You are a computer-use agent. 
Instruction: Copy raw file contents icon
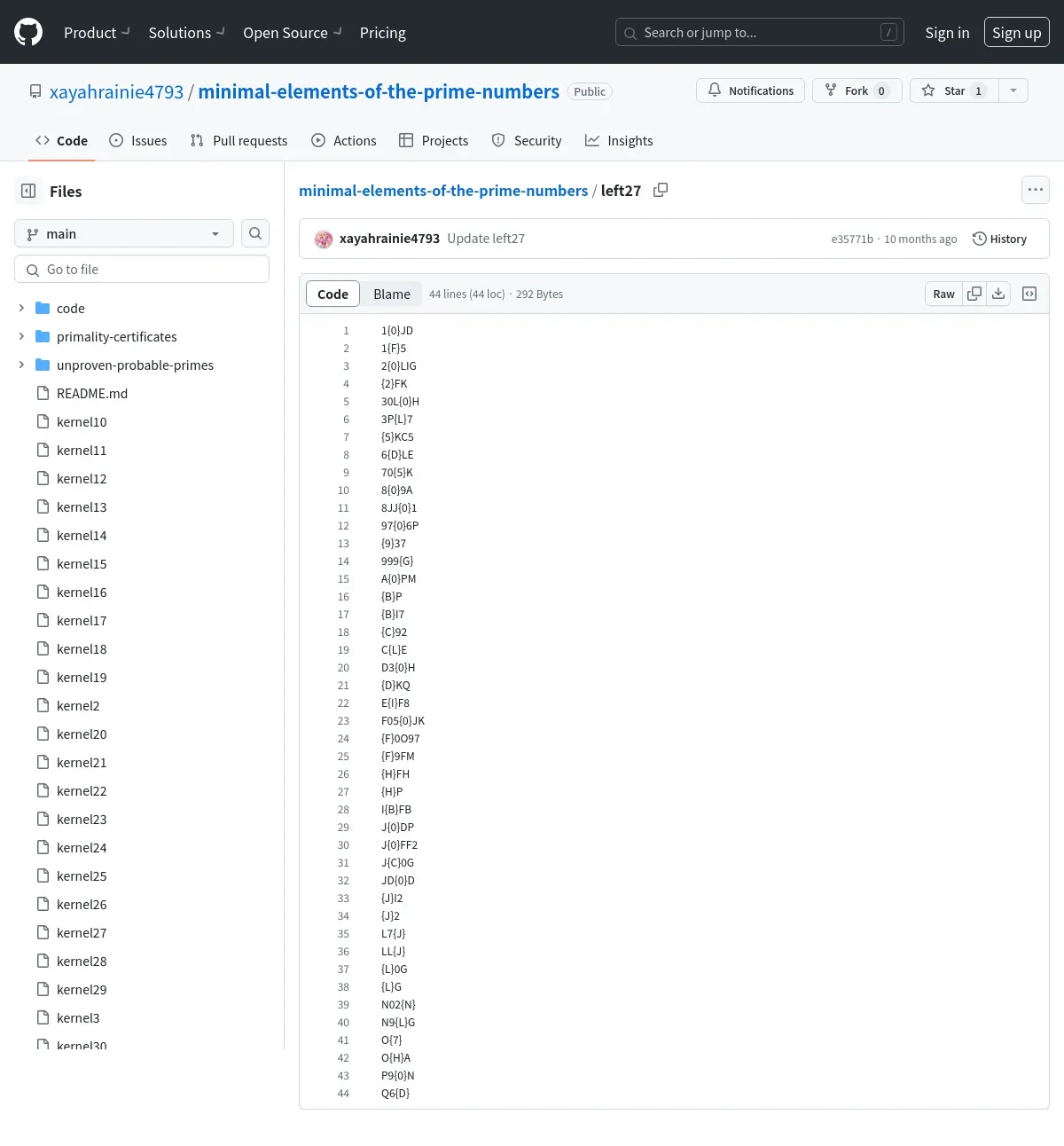(x=974, y=294)
